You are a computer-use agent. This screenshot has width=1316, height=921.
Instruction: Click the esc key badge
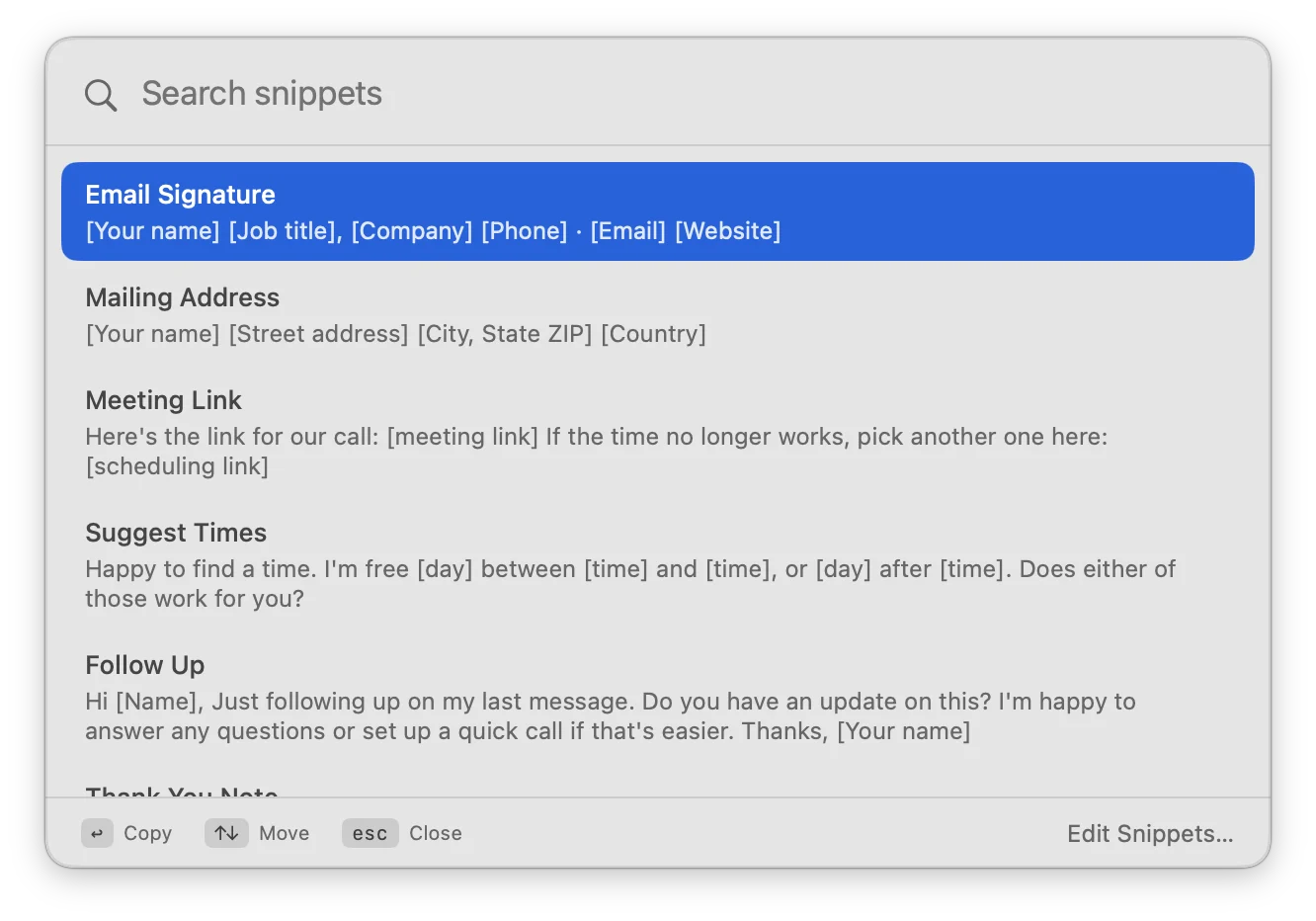click(x=370, y=833)
